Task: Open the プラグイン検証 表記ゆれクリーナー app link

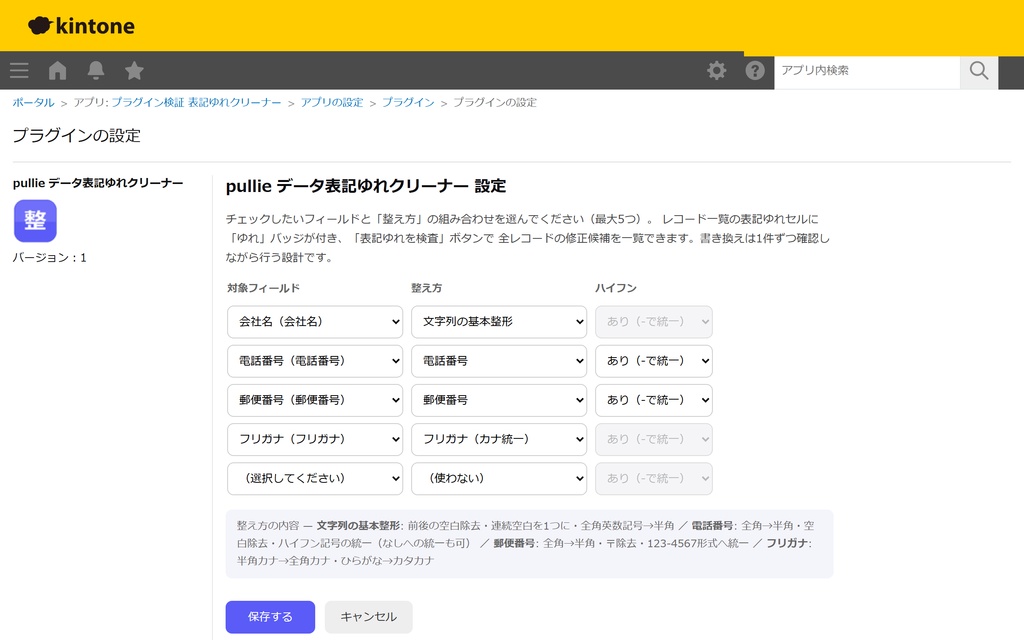Action: 196,103
